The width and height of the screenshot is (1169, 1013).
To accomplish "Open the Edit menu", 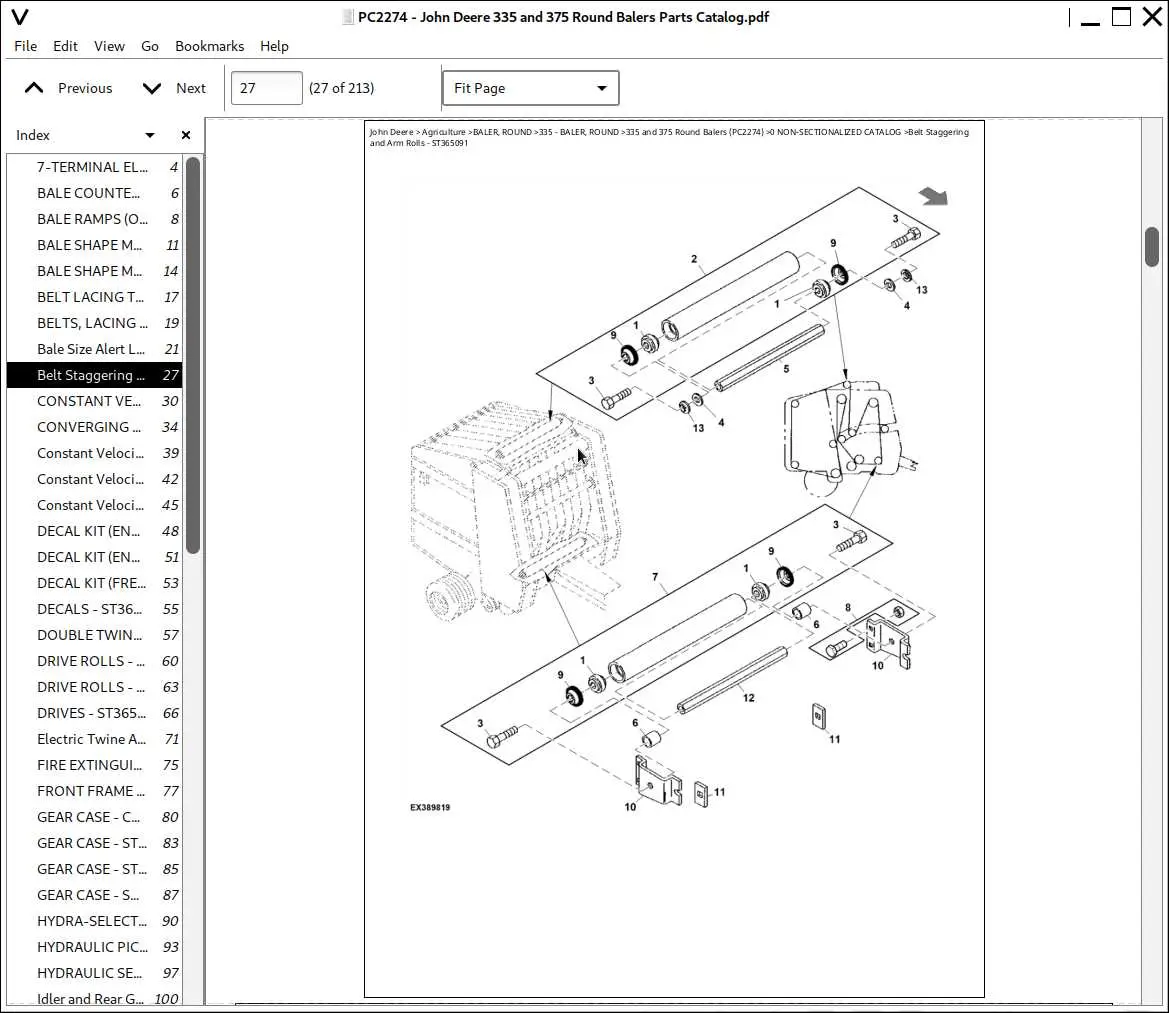I will point(65,46).
